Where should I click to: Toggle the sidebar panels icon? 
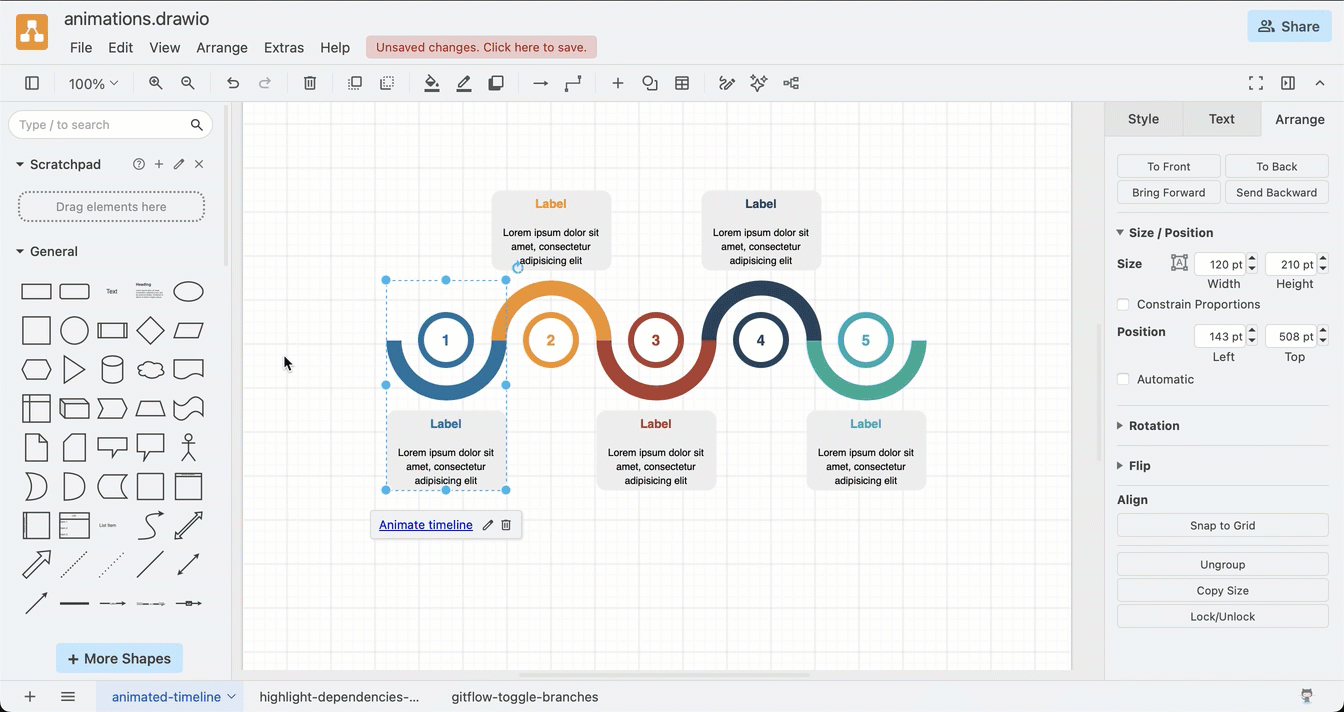click(32, 83)
